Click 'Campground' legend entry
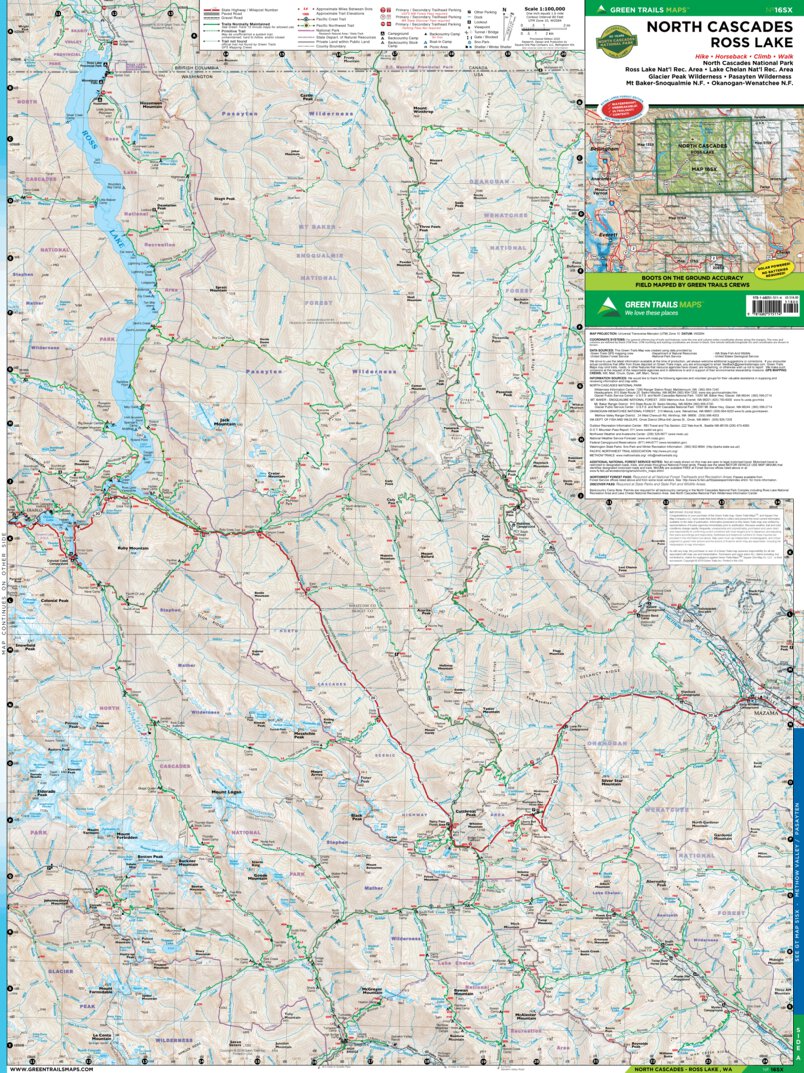Image resolution: width=804 pixels, height=1073 pixels. click(x=398, y=33)
